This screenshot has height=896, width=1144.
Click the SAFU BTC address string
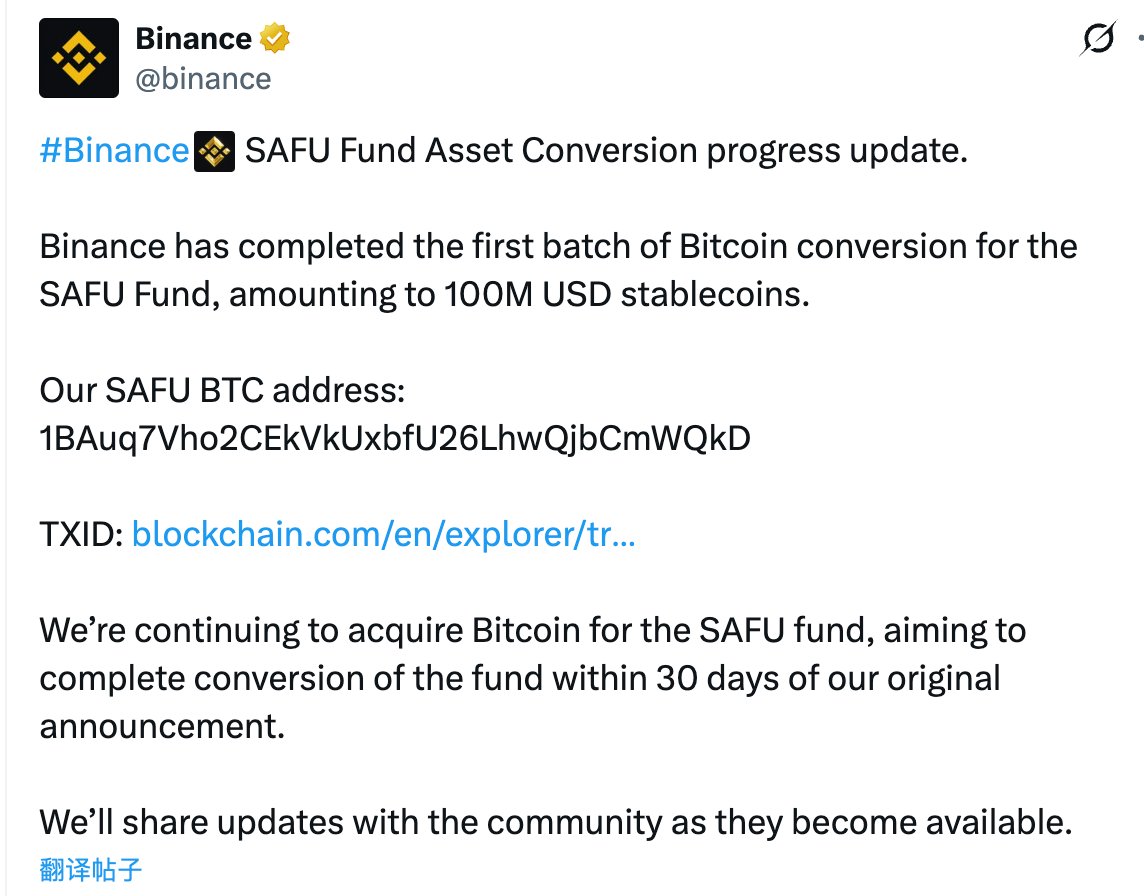395,438
